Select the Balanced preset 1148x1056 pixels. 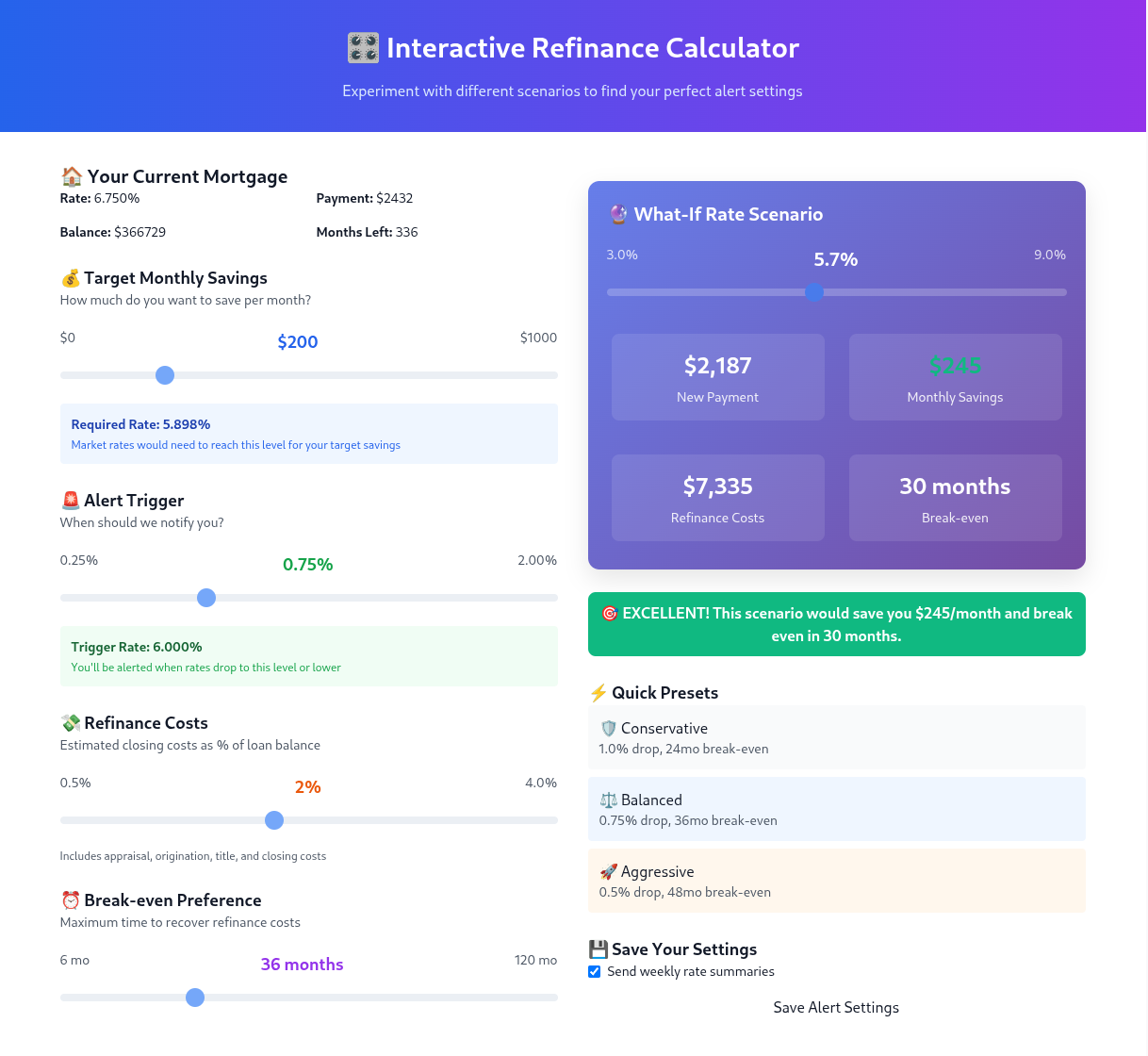coord(837,809)
